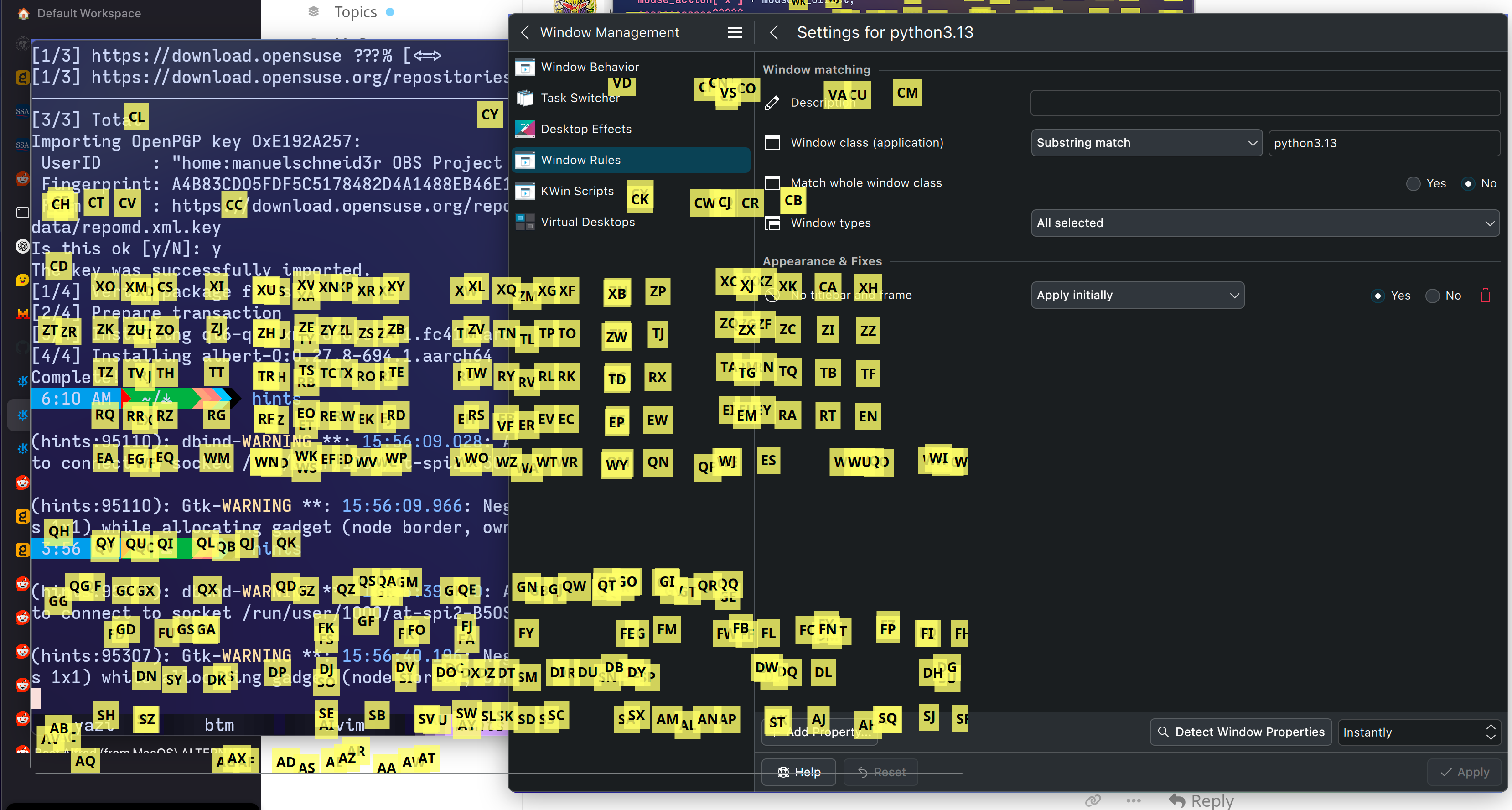The image size is (1512, 810).
Task: Click Reply in the forum page
Action: pyautogui.click(x=1201, y=800)
